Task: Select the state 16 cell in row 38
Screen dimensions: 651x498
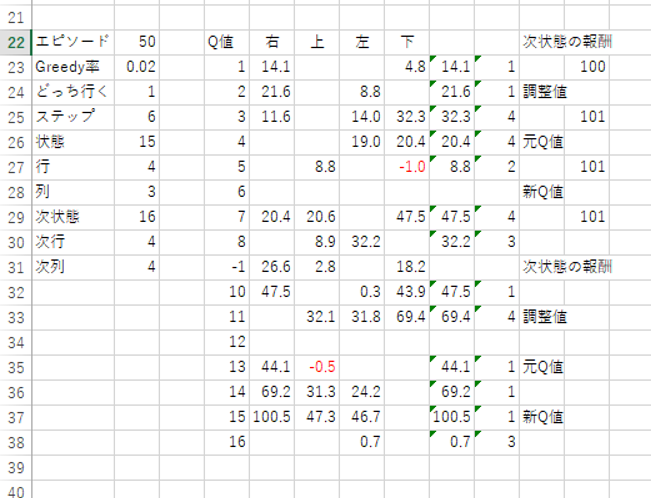Action: [227, 442]
